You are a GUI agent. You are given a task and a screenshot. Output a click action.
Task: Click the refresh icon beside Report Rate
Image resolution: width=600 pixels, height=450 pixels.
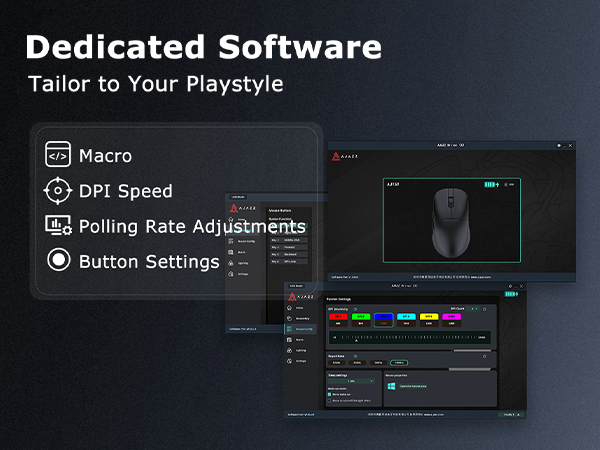(355, 356)
